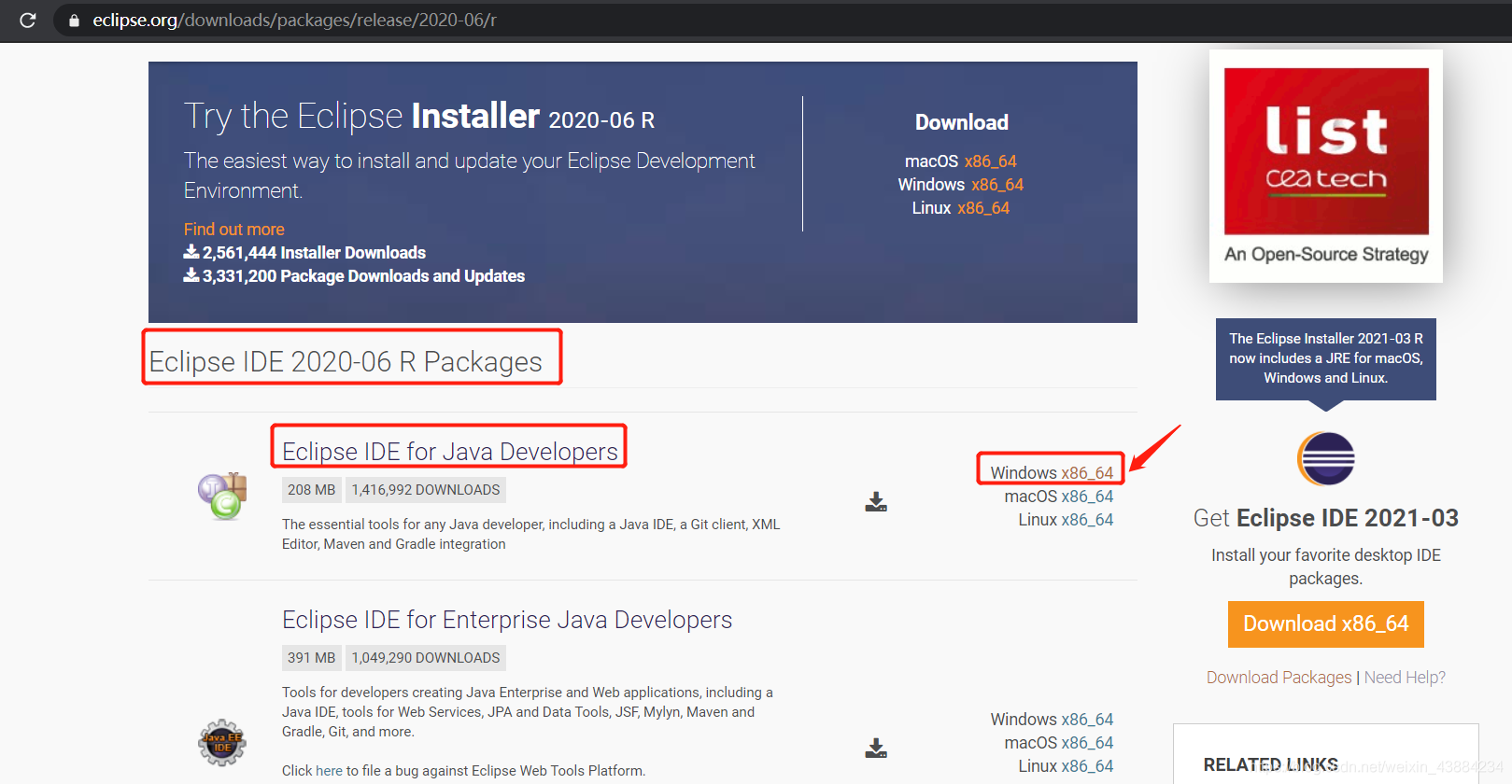
Task: Click the Get Eclipse IDE 2021-03 heading
Action: 1326,518
